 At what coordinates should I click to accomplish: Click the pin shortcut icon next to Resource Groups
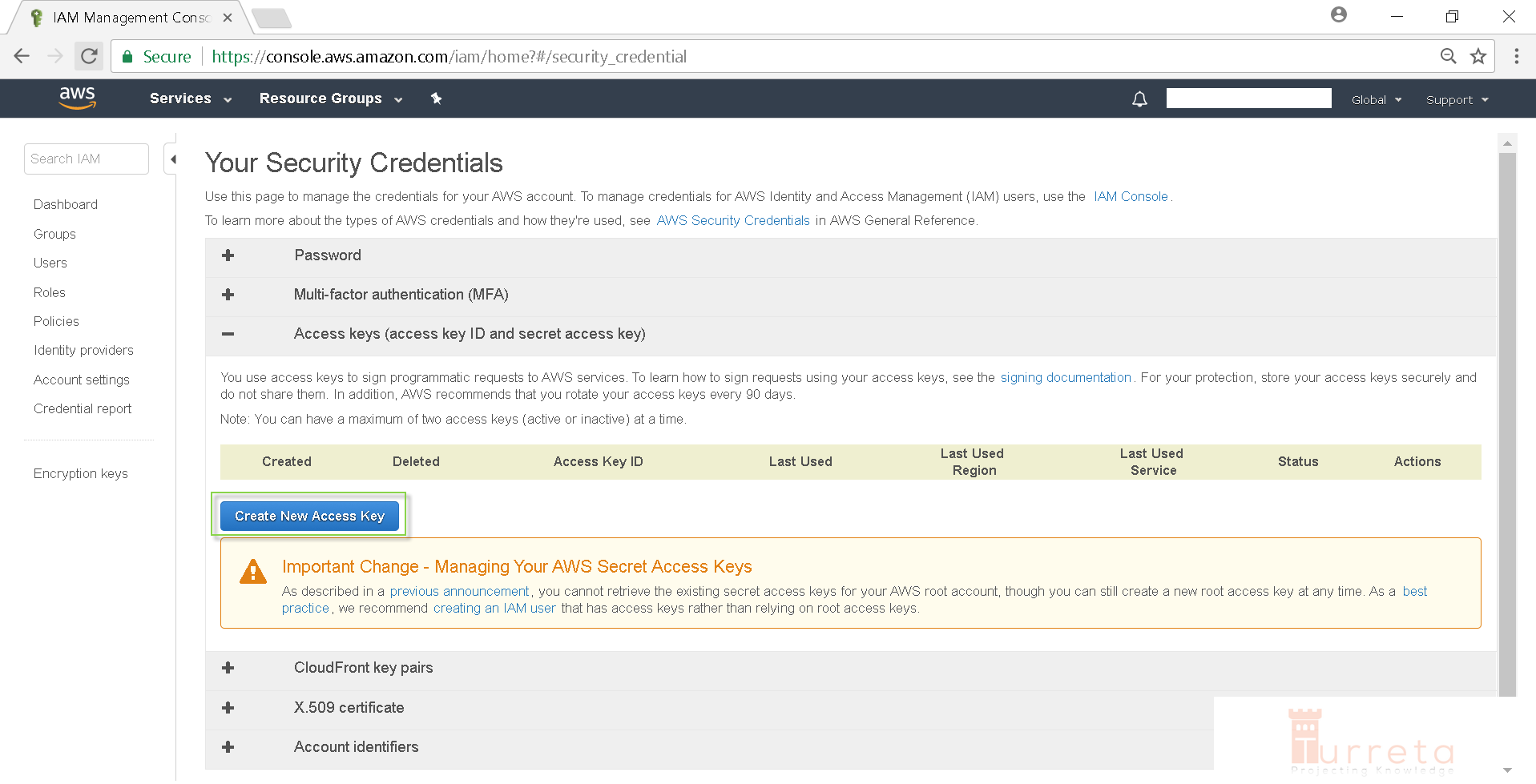click(x=436, y=99)
